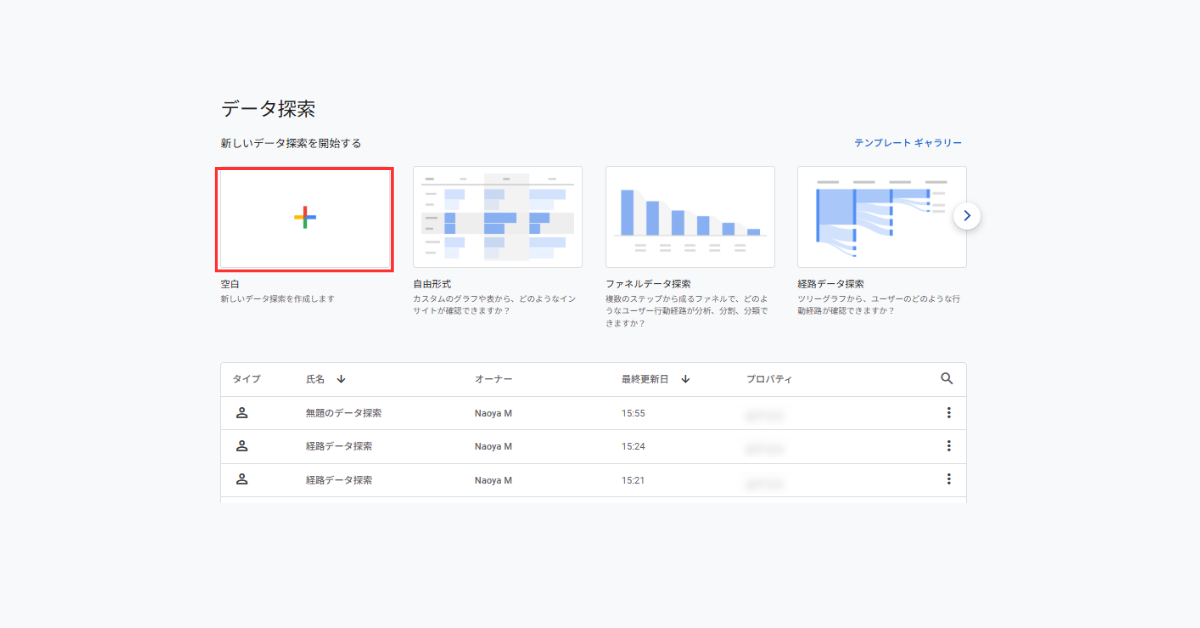Open テンプレート ギャラリー link
The width and height of the screenshot is (1200, 628).
pyautogui.click(x=907, y=143)
